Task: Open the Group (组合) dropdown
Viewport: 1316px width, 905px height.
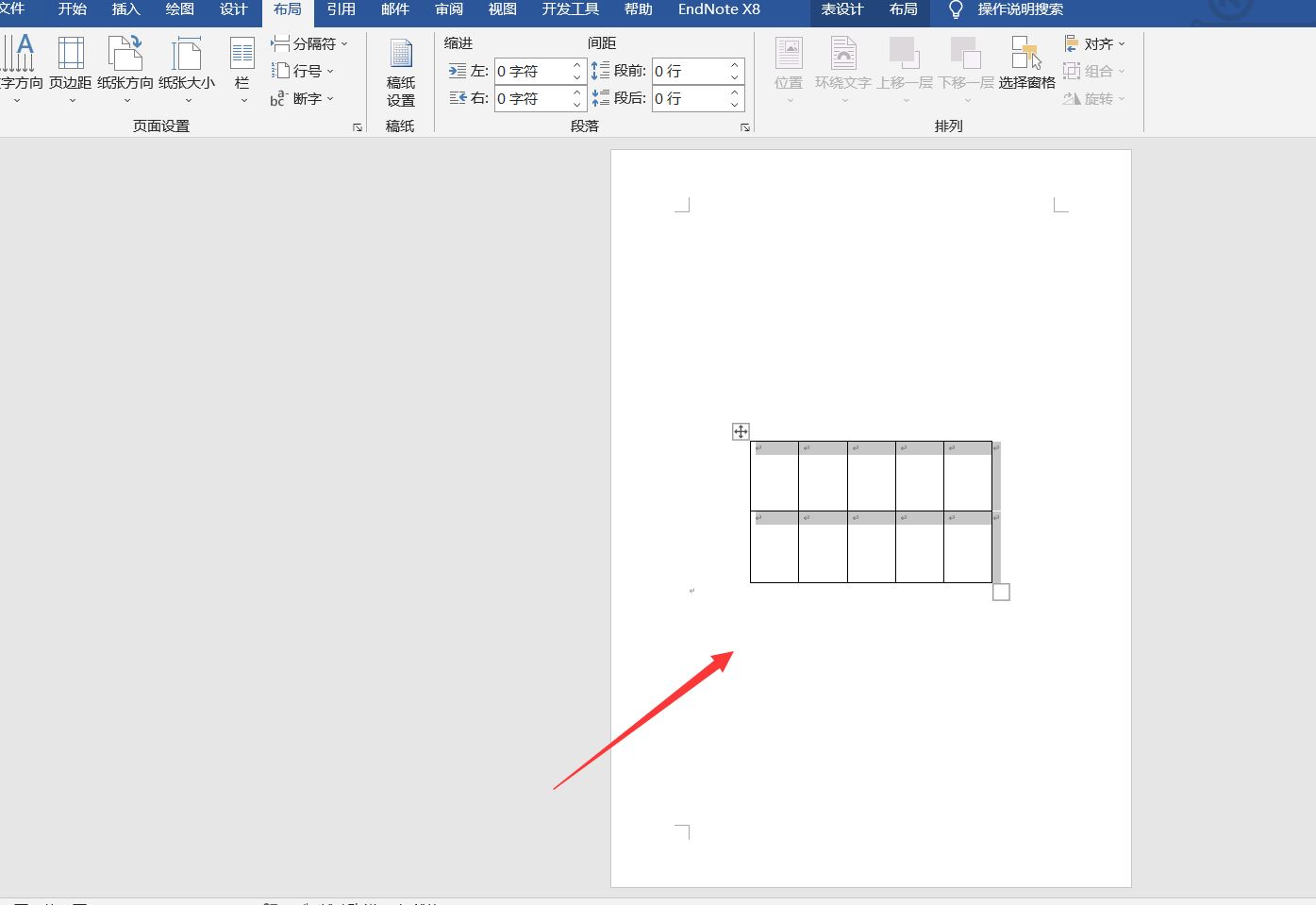Action: (1094, 71)
